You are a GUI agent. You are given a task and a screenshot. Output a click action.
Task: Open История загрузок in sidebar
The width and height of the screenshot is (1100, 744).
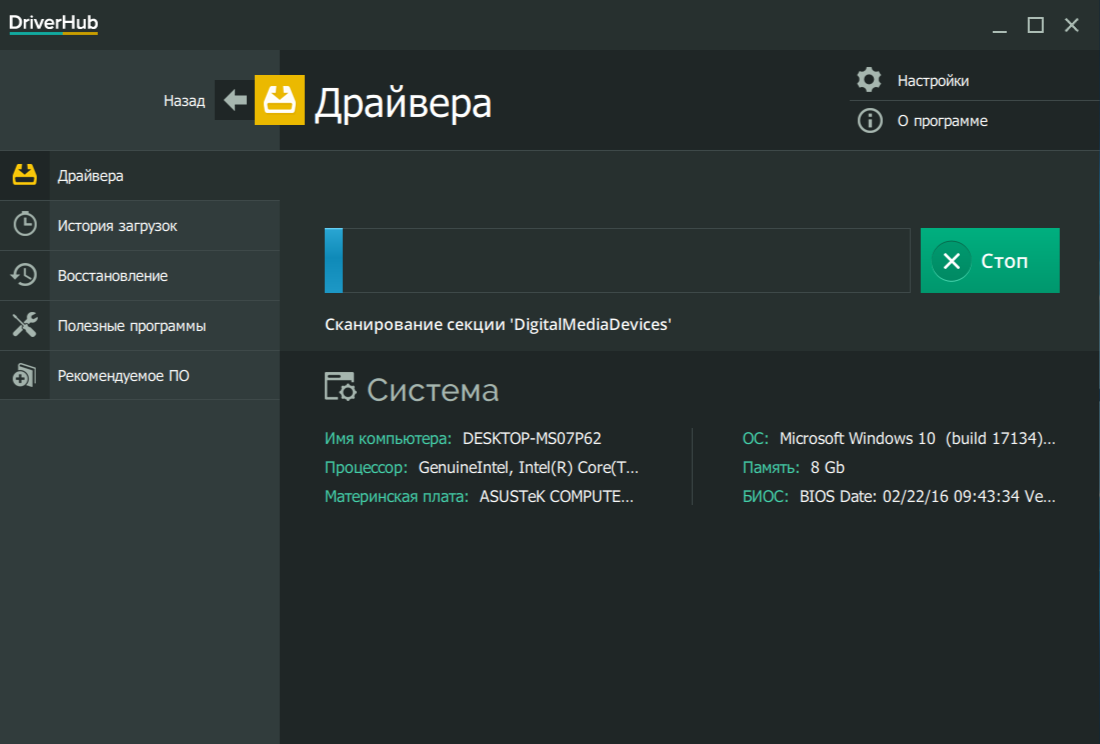click(x=140, y=226)
